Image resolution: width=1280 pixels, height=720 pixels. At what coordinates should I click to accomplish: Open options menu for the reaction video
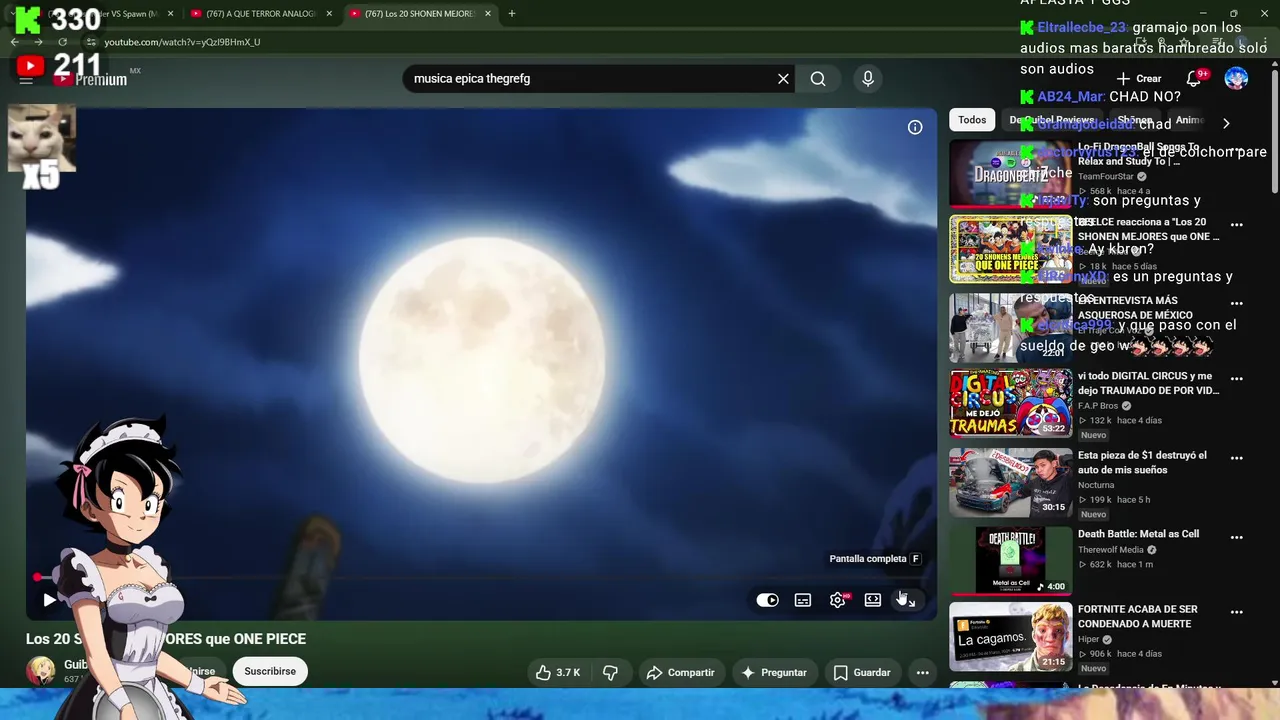click(x=1237, y=225)
